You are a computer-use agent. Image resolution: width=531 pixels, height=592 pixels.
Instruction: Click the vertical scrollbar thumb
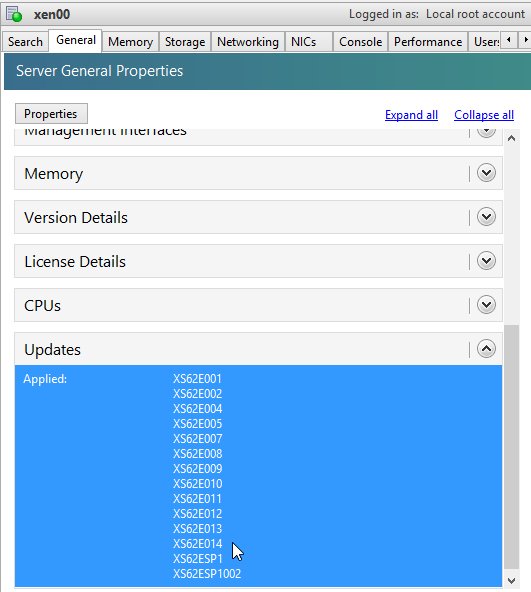tap(512, 447)
